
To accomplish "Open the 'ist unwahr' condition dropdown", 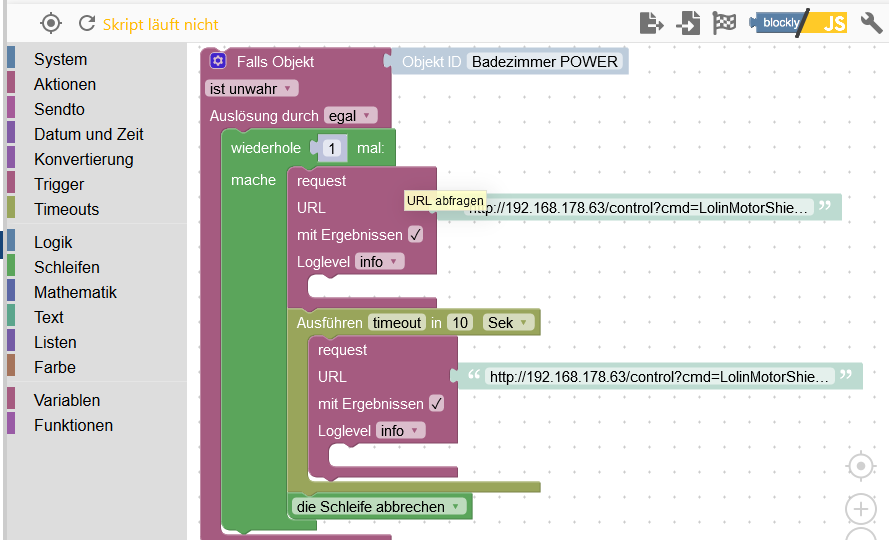I will 251,88.
